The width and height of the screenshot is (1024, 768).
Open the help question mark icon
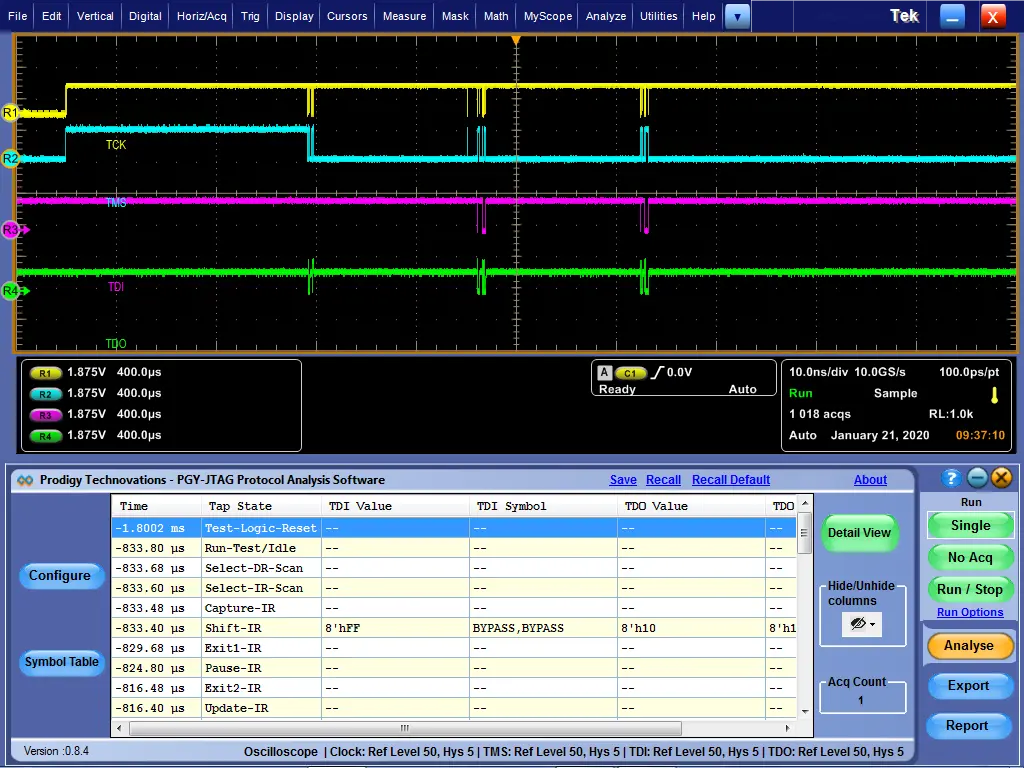click(x=951, y=478)
